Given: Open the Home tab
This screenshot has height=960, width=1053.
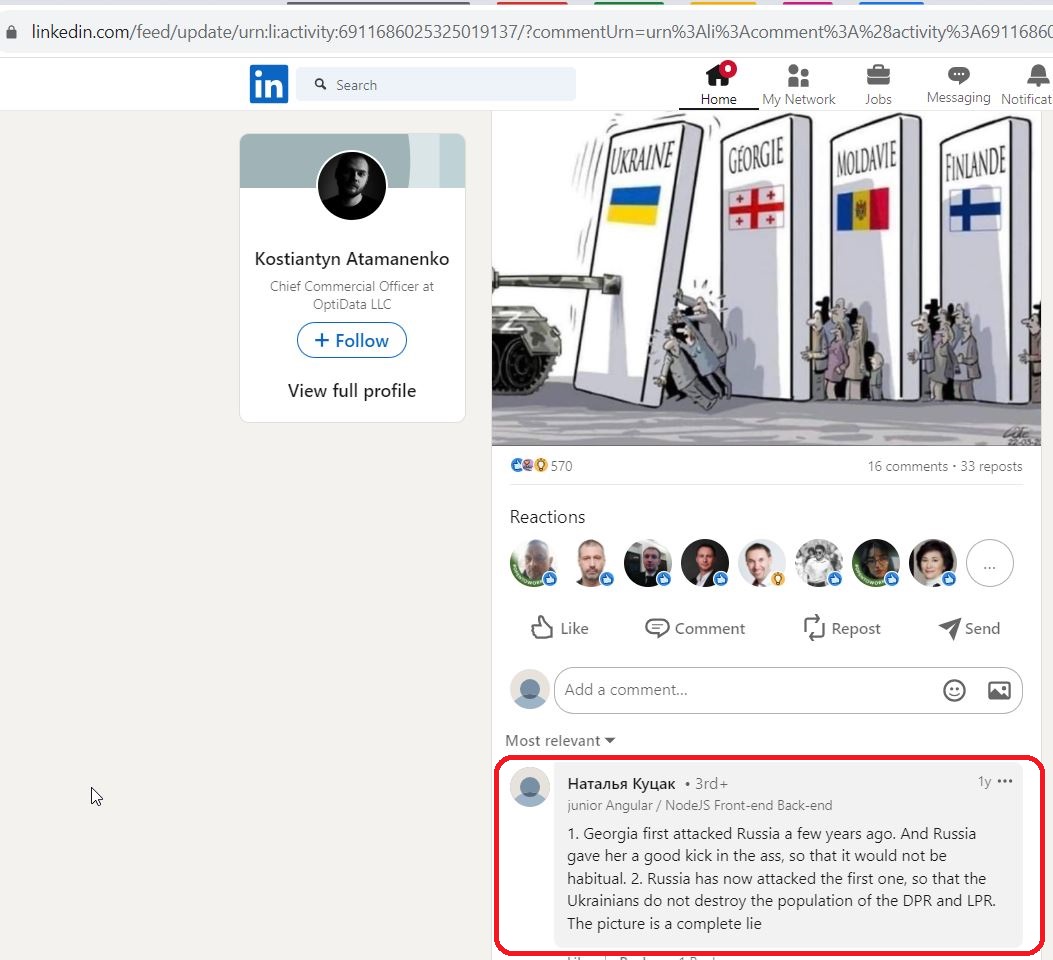Looking at the screenshot, I should 719,85.
